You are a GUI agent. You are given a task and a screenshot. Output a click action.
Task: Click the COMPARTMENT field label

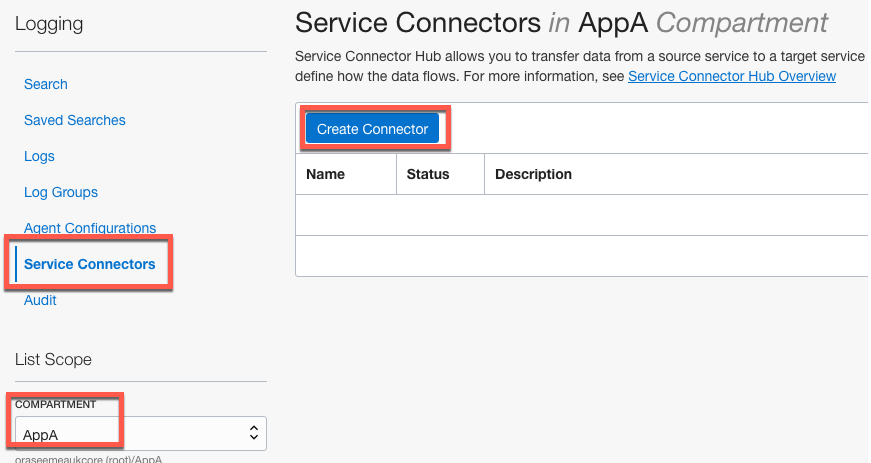pyautogui.click(x=55, y=404)
